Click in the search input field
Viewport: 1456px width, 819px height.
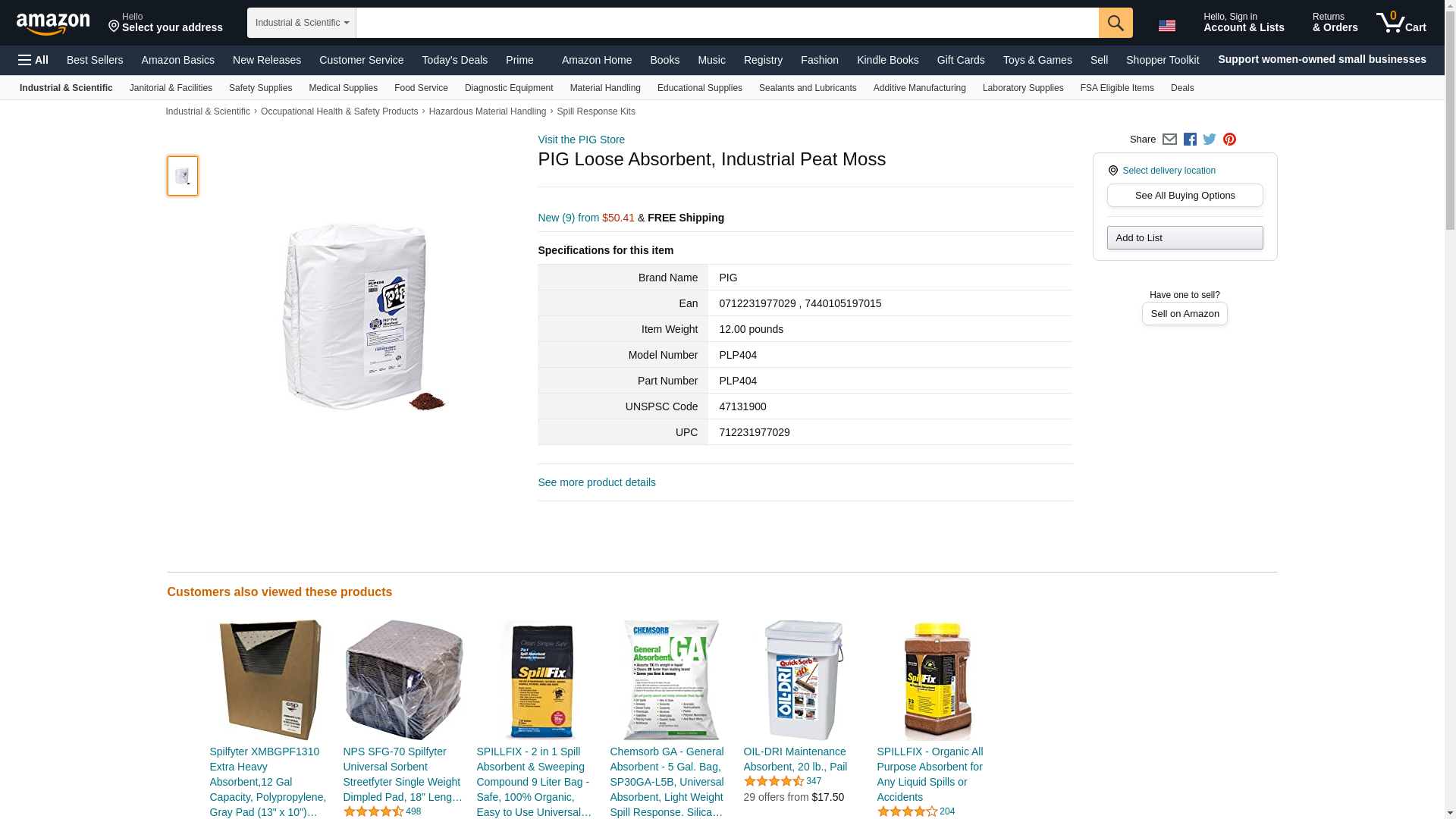[x=727, y=23]
